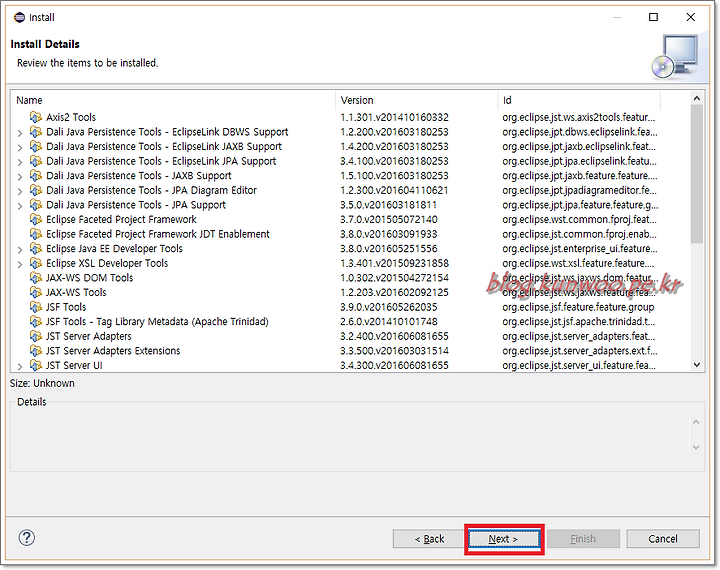Click the Axis2 Tools feature icon
This screenshot has height=570, width=720.
pos(36,117)
